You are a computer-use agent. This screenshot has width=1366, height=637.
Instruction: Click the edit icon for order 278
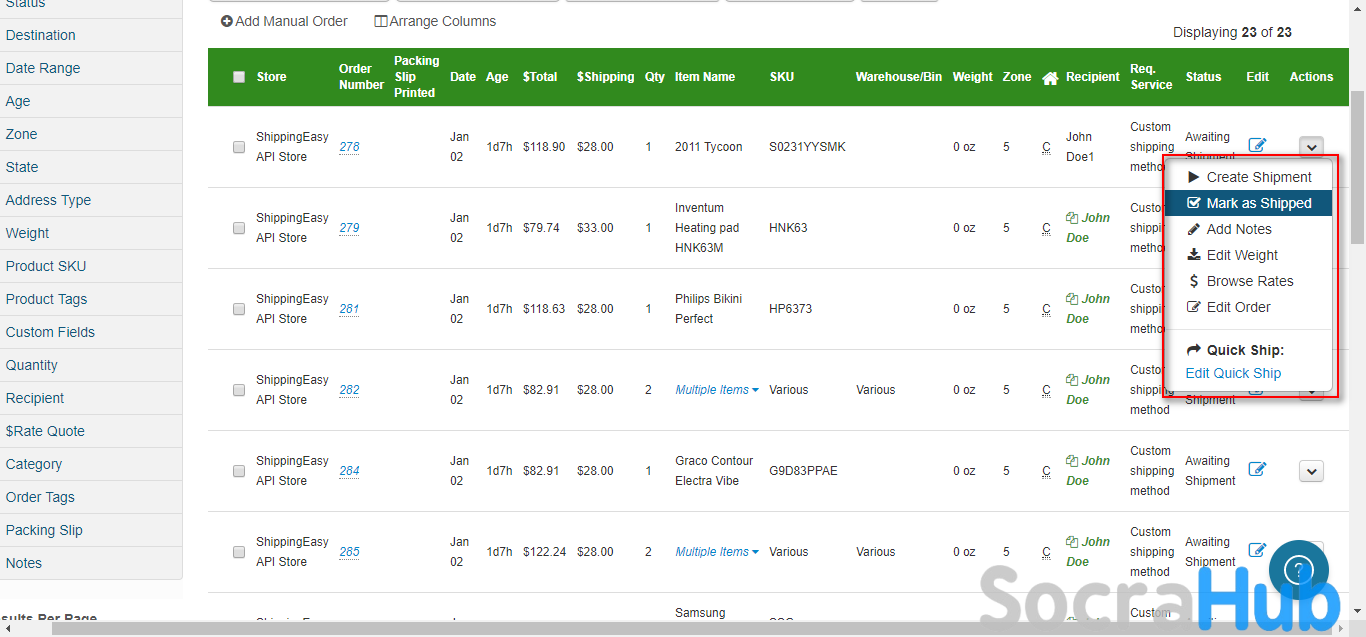pyautogui.click(x=1257, y=145)
